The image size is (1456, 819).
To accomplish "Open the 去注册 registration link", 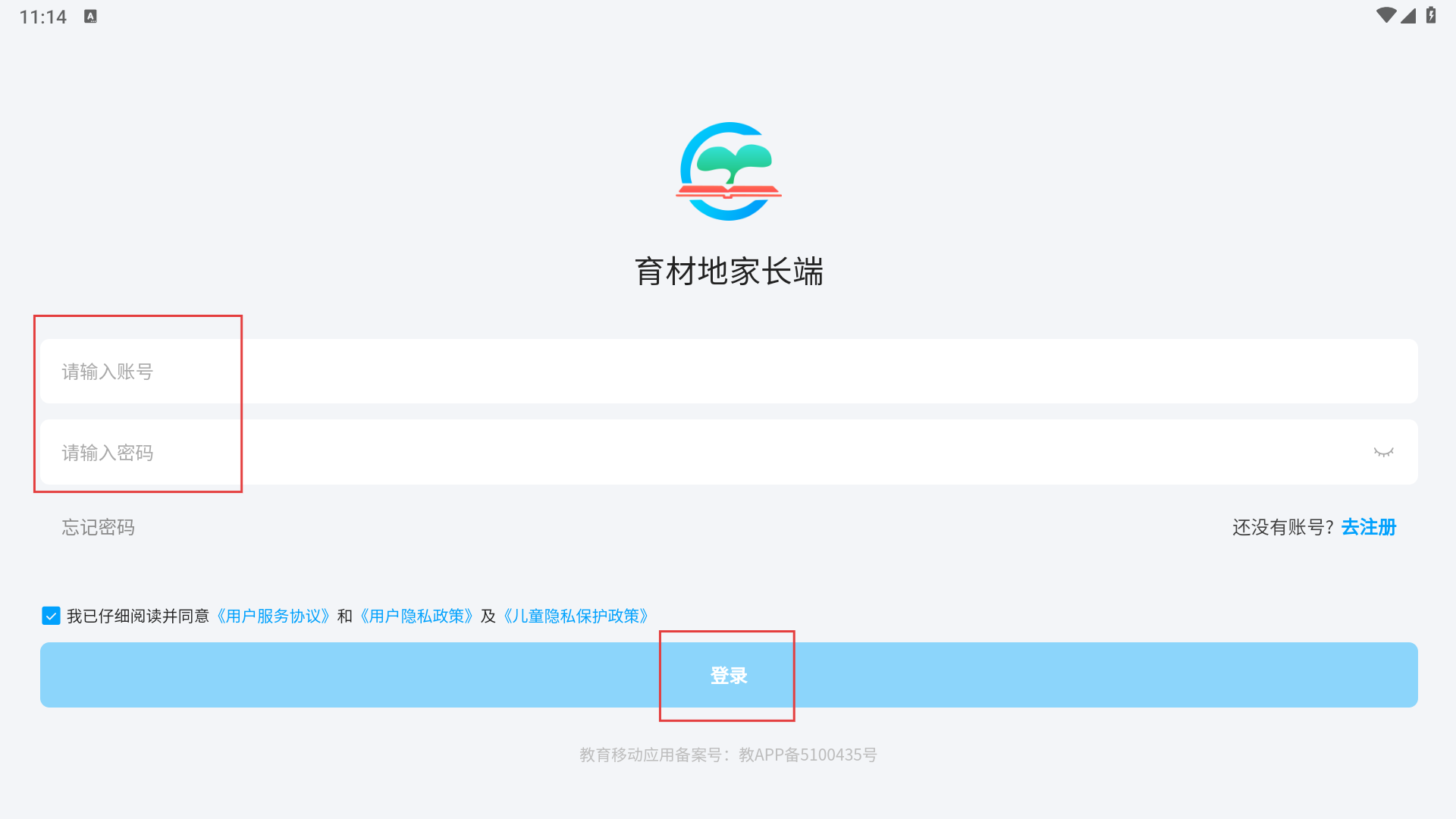I will 1369,527.
